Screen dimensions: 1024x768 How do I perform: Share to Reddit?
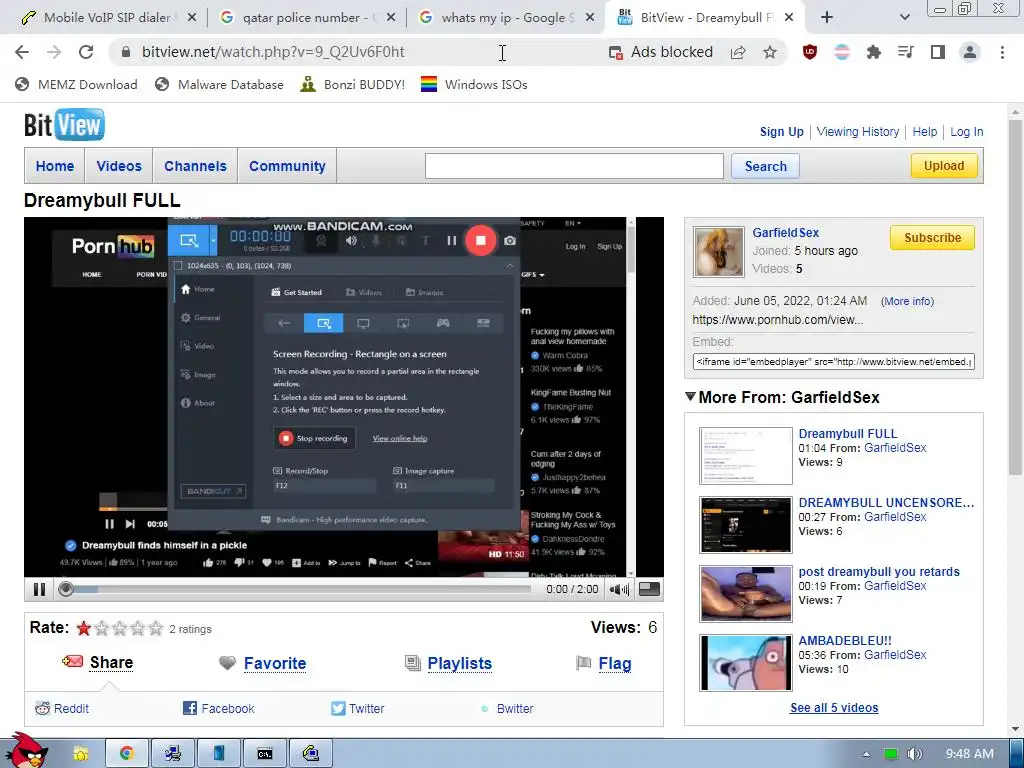62,709
